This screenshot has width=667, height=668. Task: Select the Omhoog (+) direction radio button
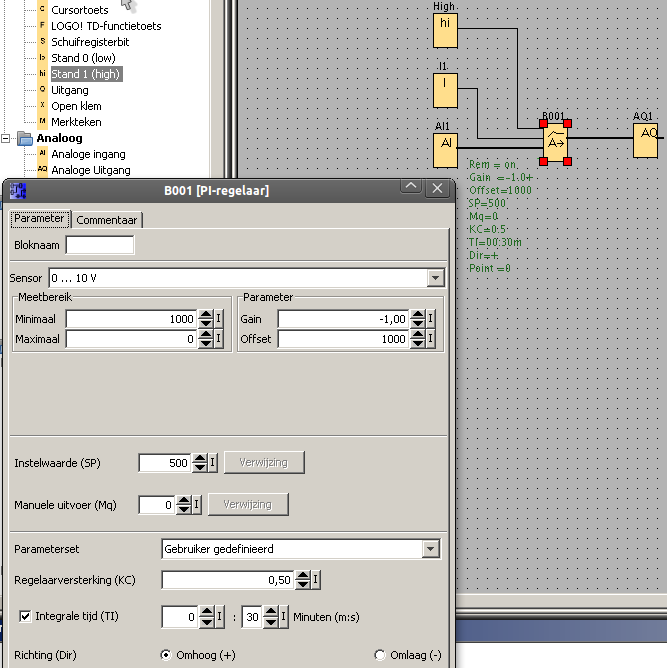pos(167,655)
